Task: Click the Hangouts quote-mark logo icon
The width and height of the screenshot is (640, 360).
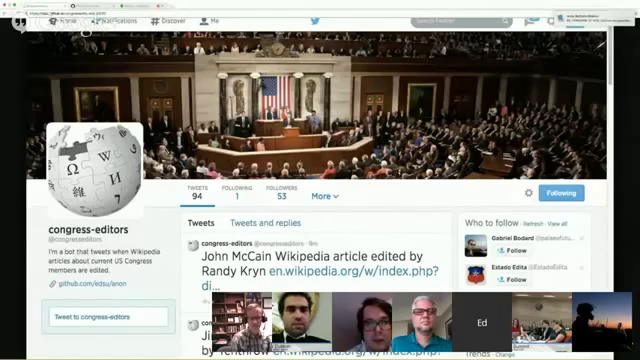Action: click(x=20, y=24)
